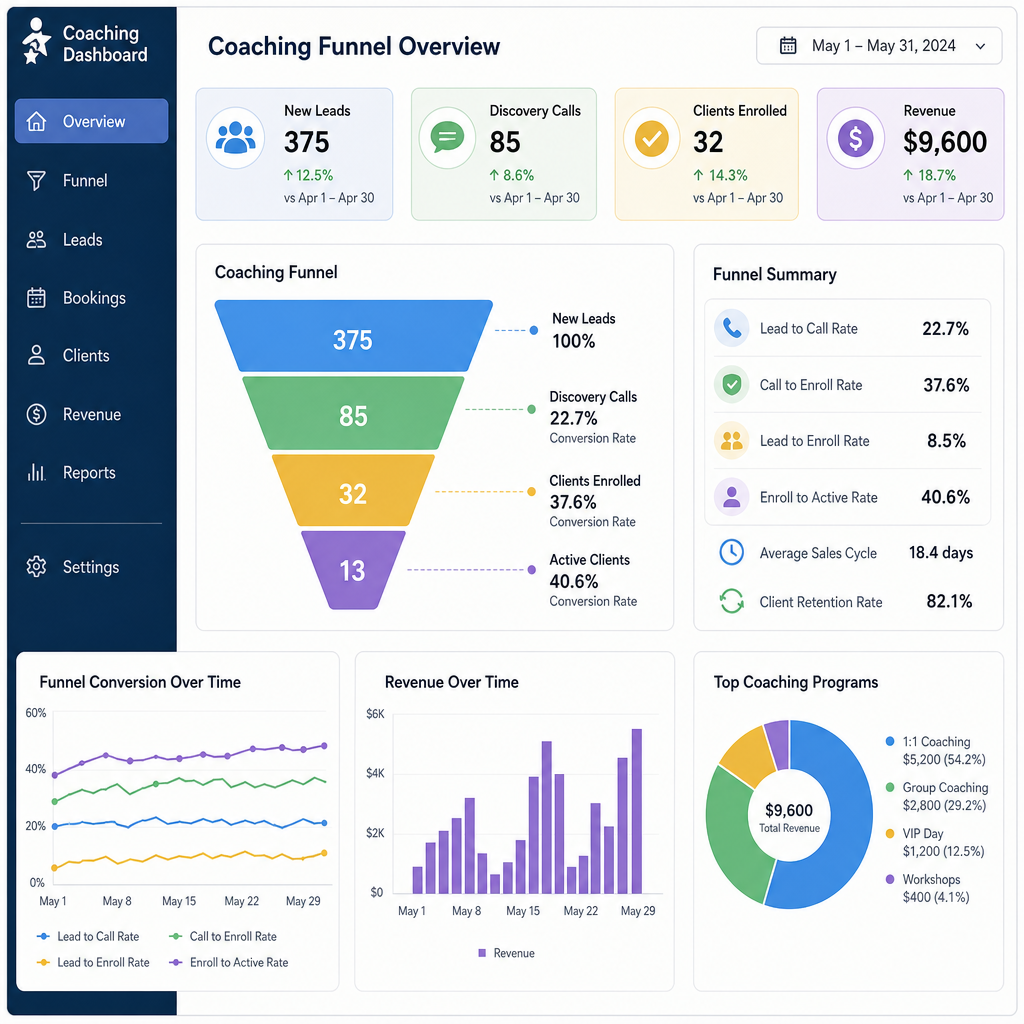Click the 22.7% Lead to Call Rate value
The width and height of the screenshot is (1024, 1024).
(945, 328)
